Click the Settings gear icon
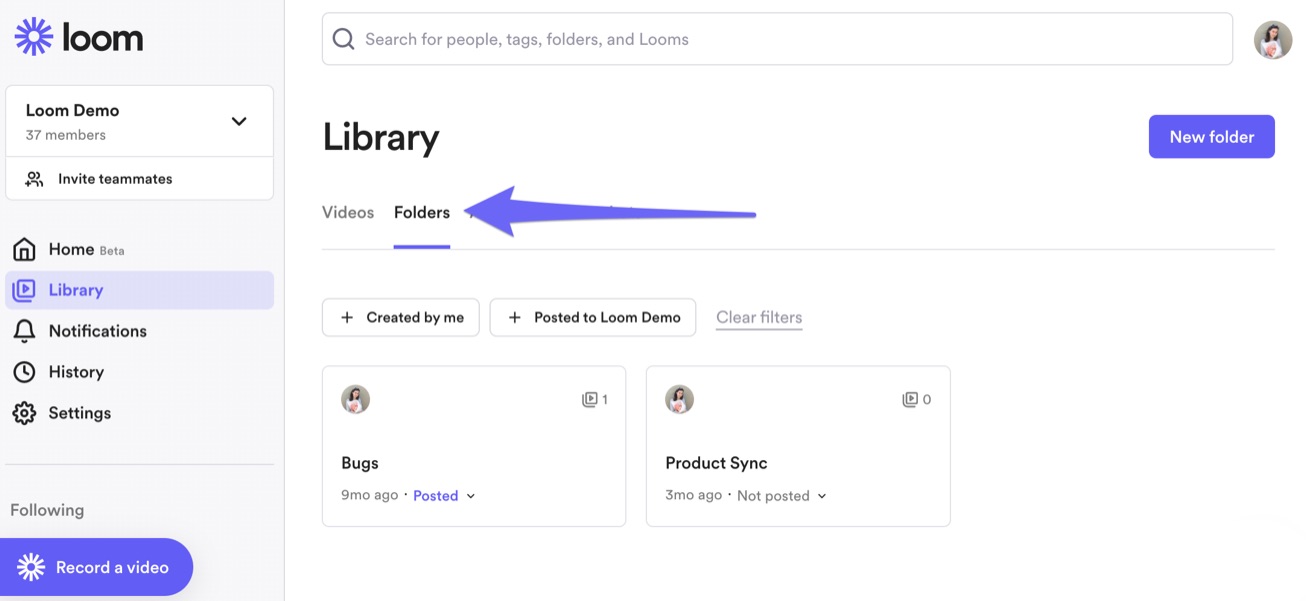 pos(24,413)
